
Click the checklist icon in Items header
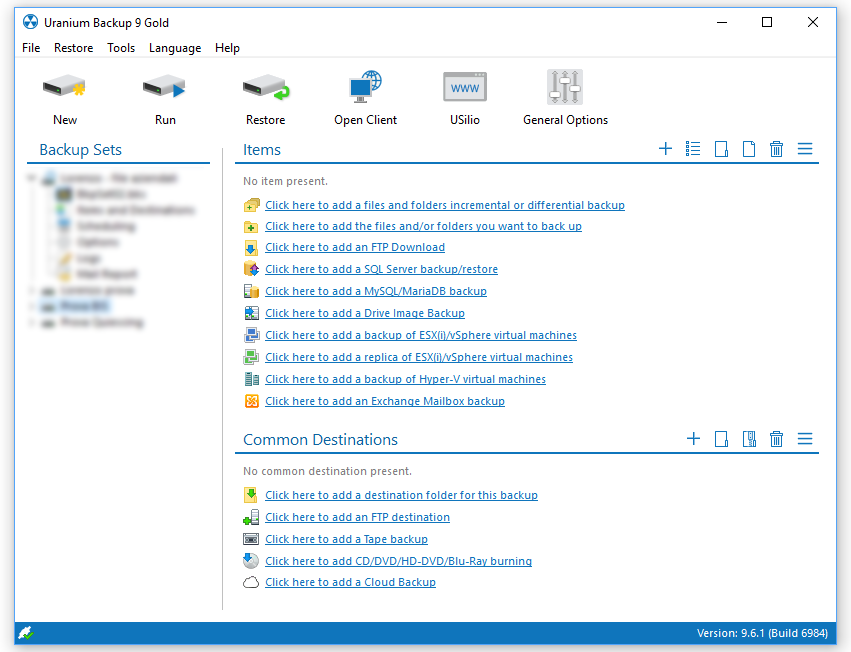click(693, 149)
